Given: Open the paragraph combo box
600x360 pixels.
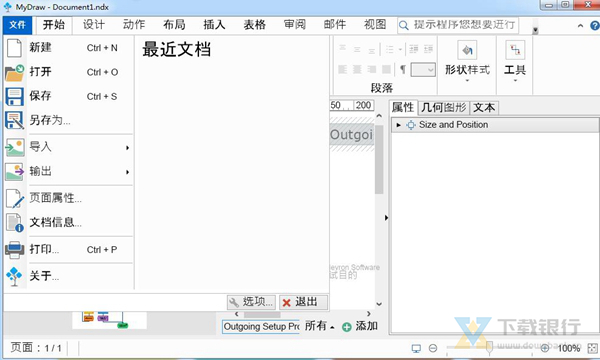Looking at the screenshot, I should pyautogui.click(x=423, y=70).
